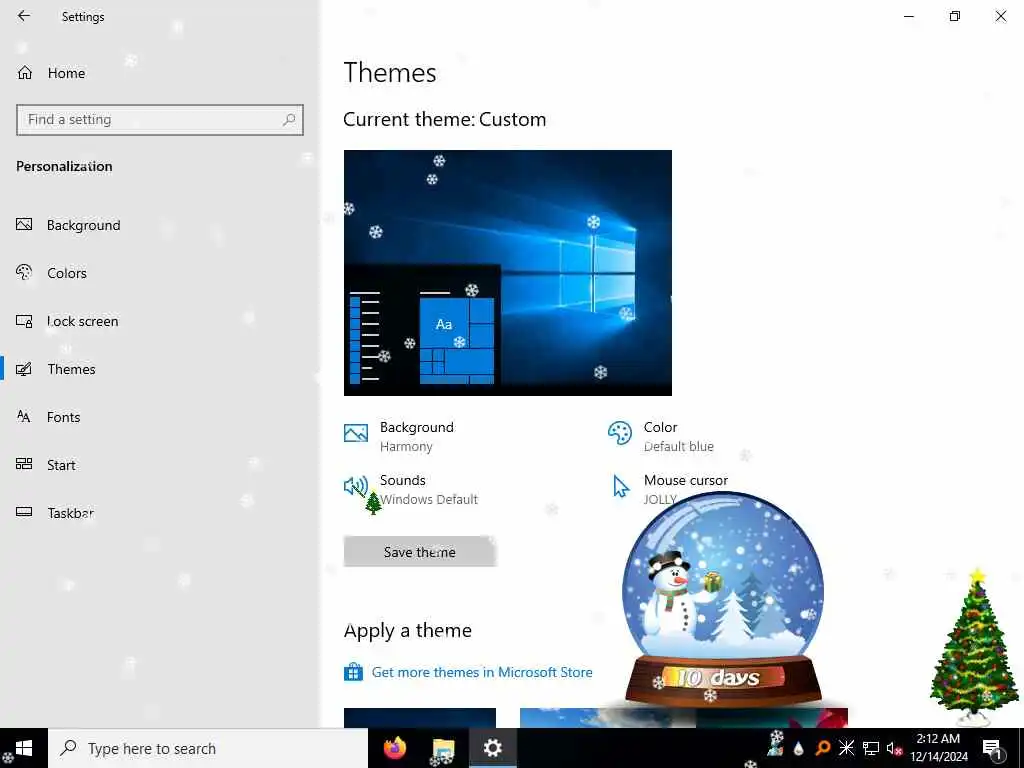Click the Home house icon
This screenshot has width=1024, height=768.
click(x=25, y=73)
